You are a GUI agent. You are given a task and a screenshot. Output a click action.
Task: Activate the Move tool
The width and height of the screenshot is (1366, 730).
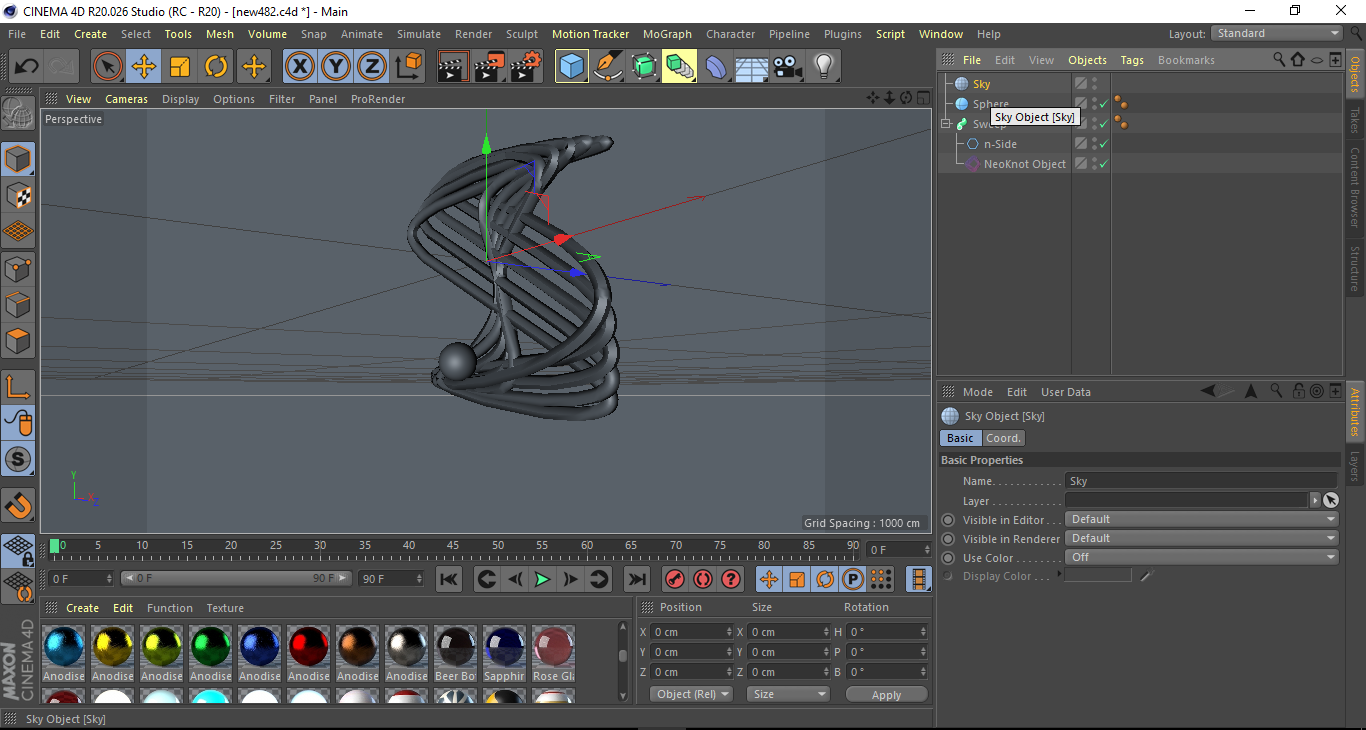click(144, 67)
